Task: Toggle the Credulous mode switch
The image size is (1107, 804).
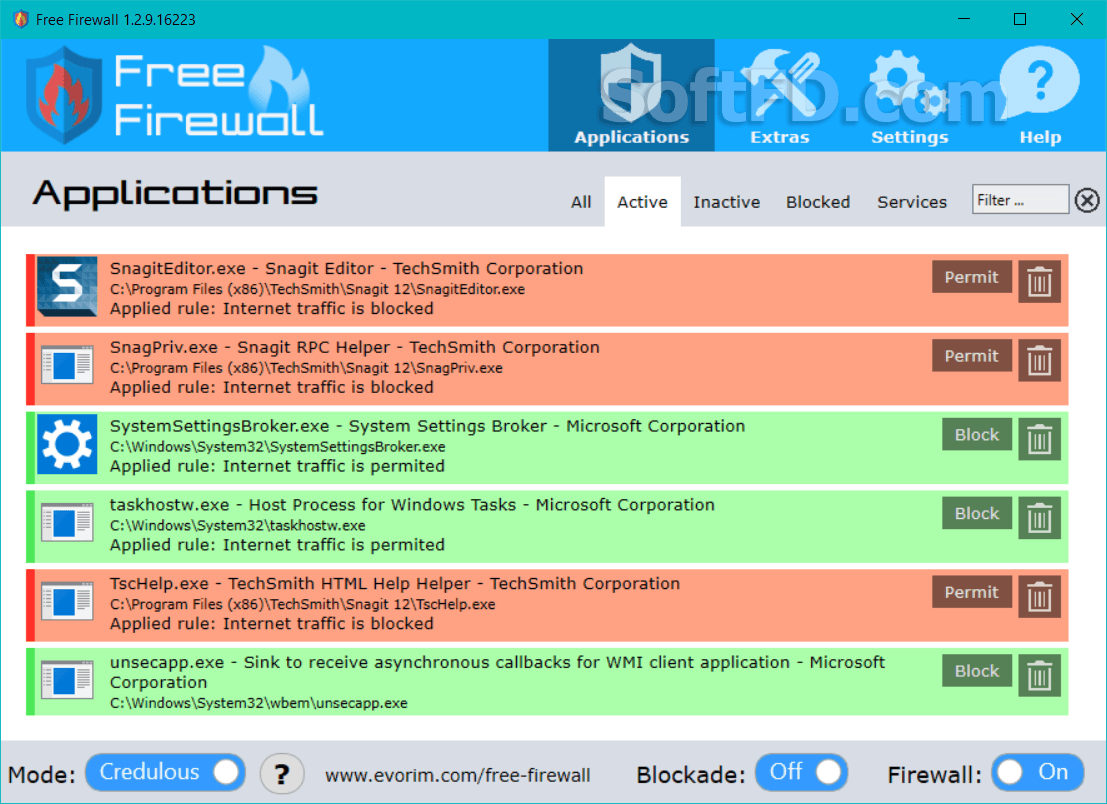Action: tap(165, 772)
